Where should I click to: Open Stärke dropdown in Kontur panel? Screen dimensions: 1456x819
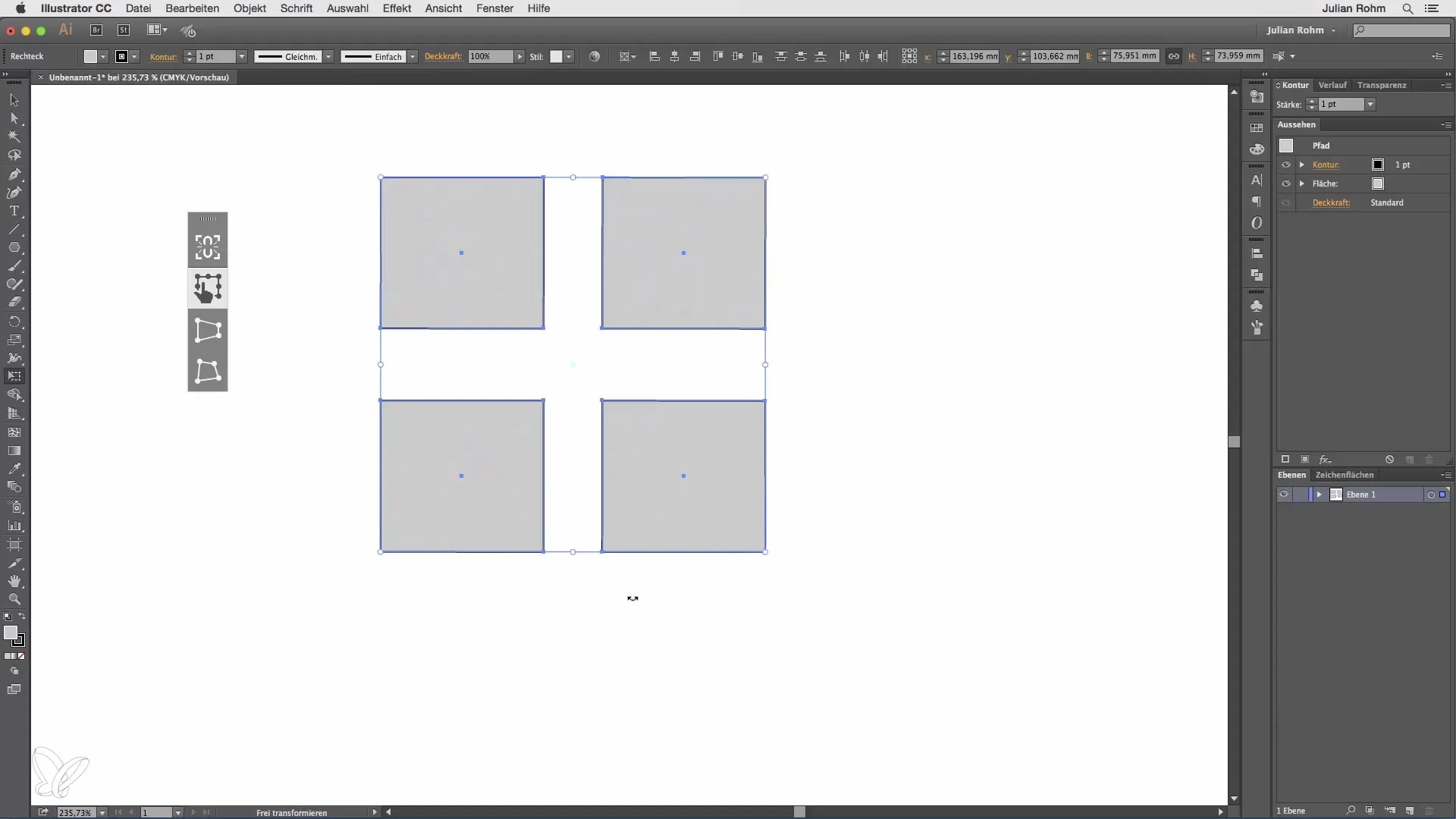tap(1370, 105)
